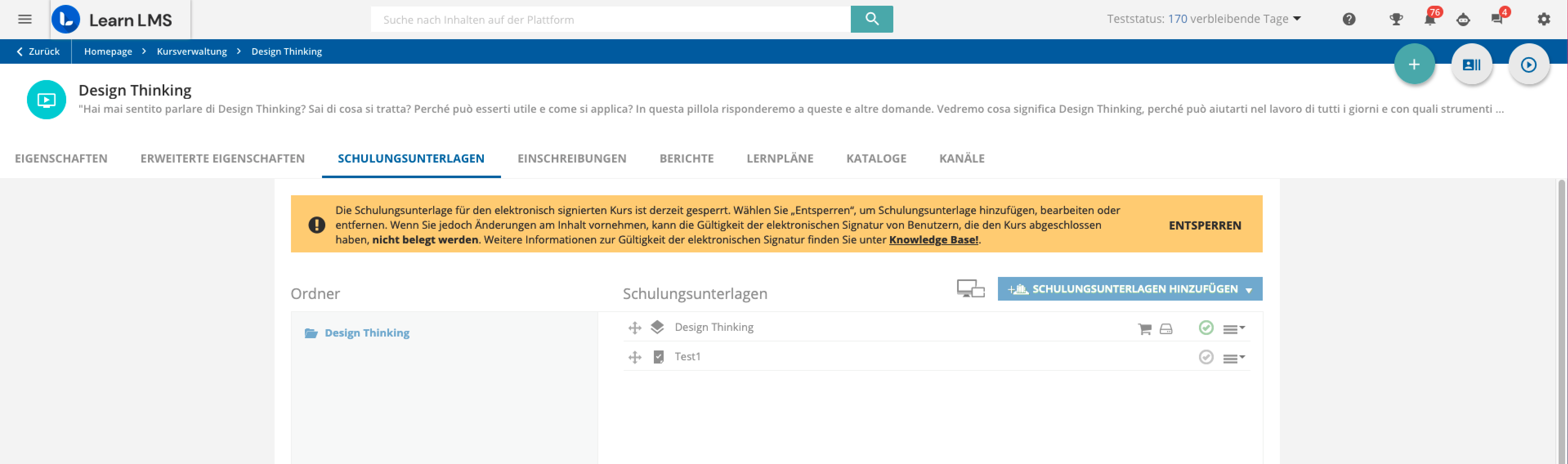Screen dimensions: 1568x464
Task: Open notifications bell with 76 badge
Action: [1430, 18]
